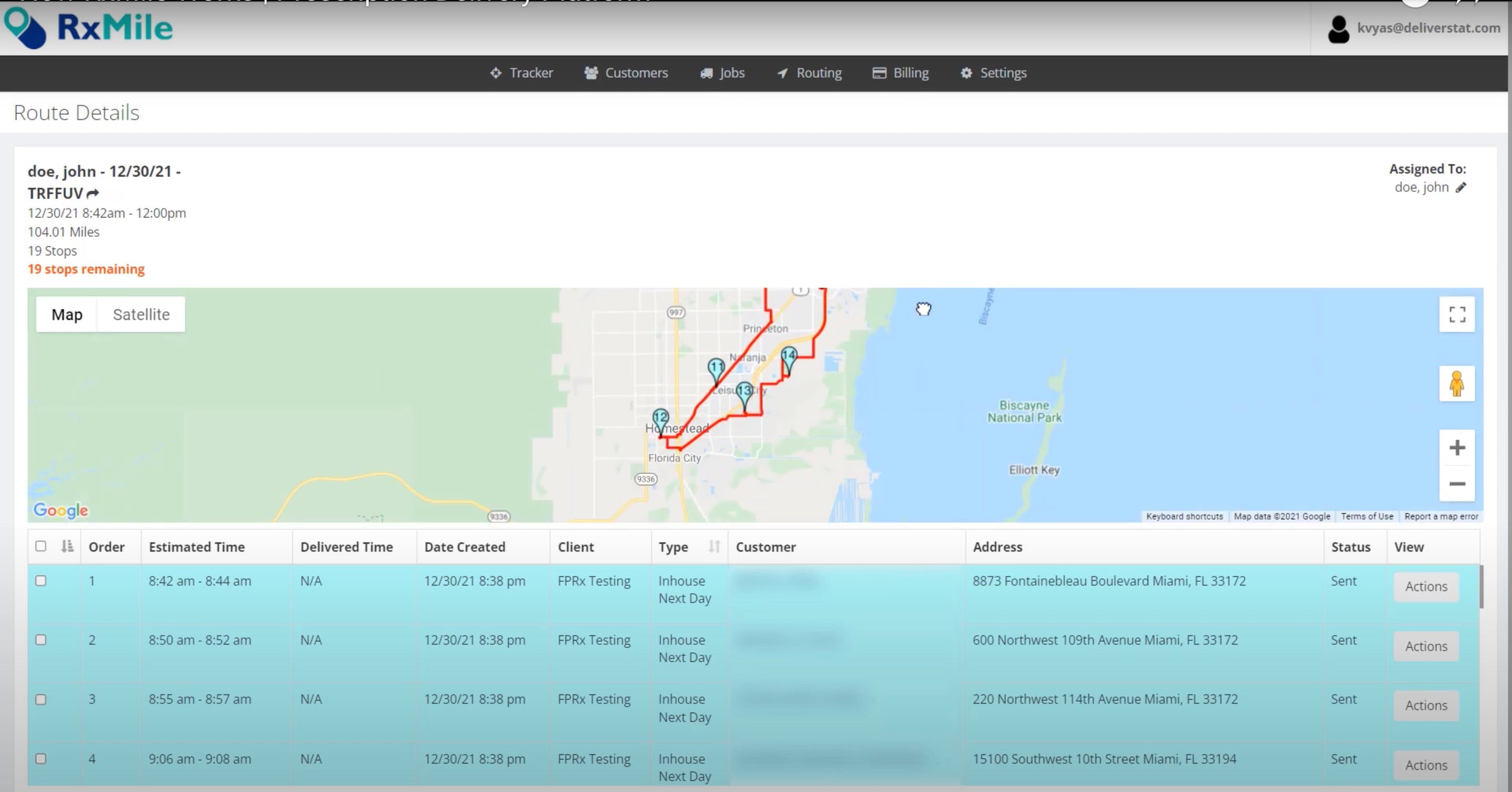Click the table vertical scrollbar
This screenshot has height=792, width=1512.
pos(1481,587)
